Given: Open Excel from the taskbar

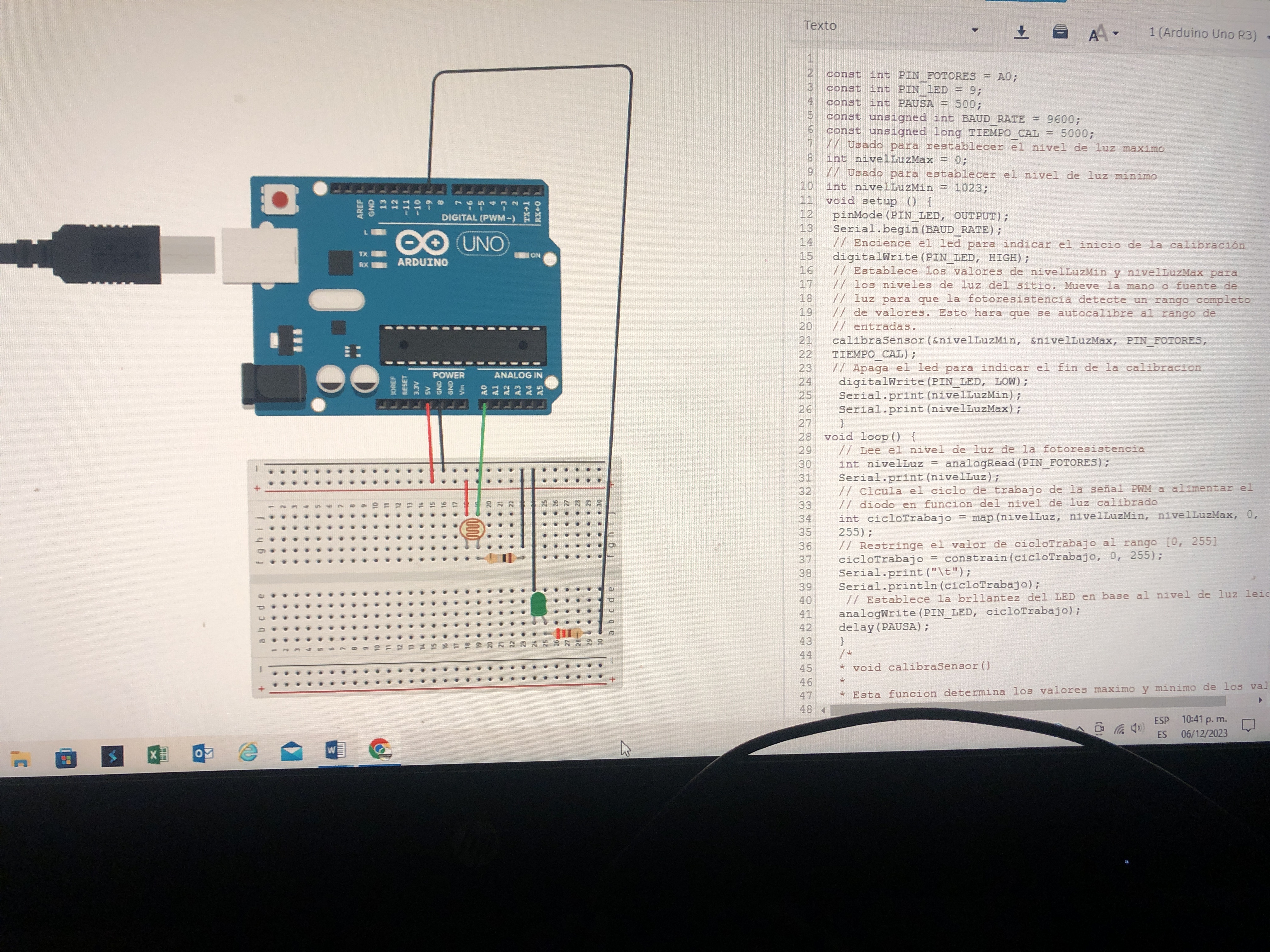Looking at the screenshot, I should pos(157,754).
